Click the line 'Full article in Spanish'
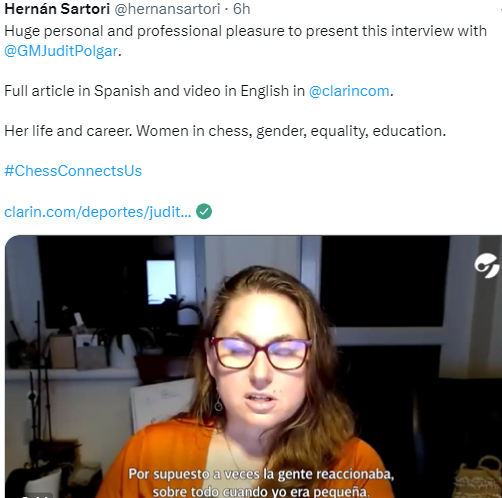The image size is (502, 498). 199,91
